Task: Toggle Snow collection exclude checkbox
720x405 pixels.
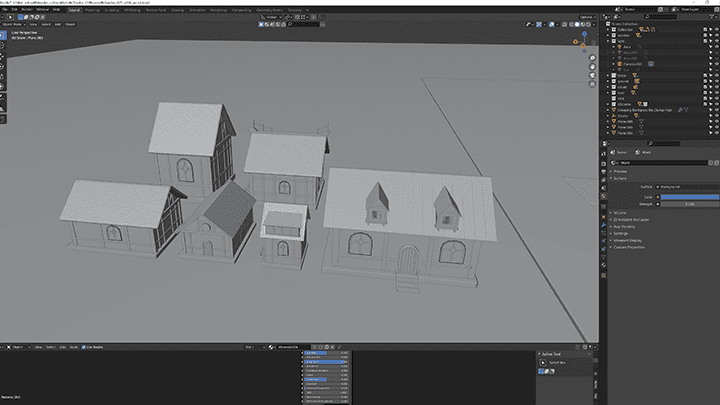Action: pyautogui.click(x=705, y=75)
